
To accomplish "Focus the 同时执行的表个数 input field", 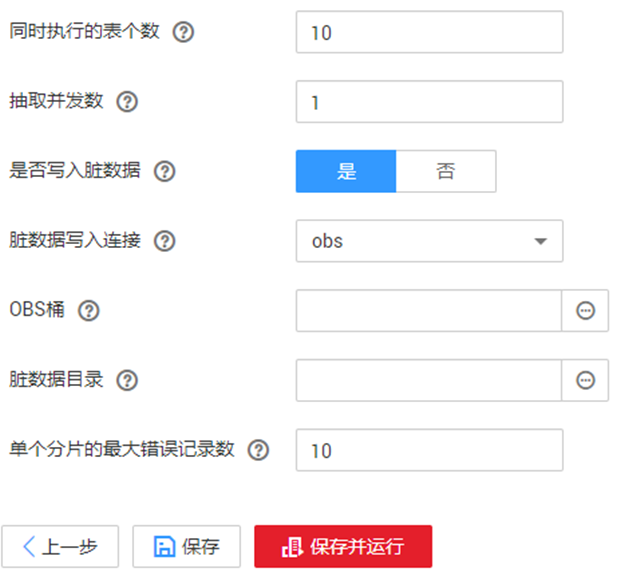I will tap(429, 32).
